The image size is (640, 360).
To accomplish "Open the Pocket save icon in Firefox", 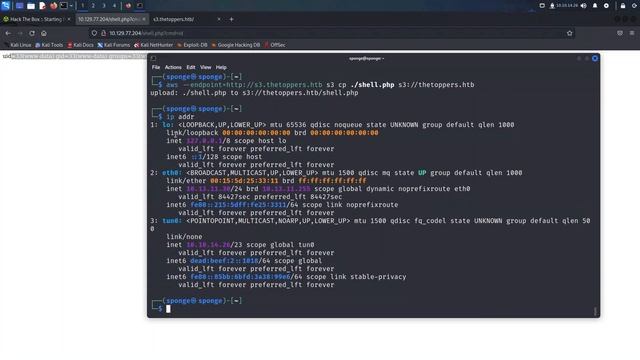I will pyautogui.click(x=620, y=33).
